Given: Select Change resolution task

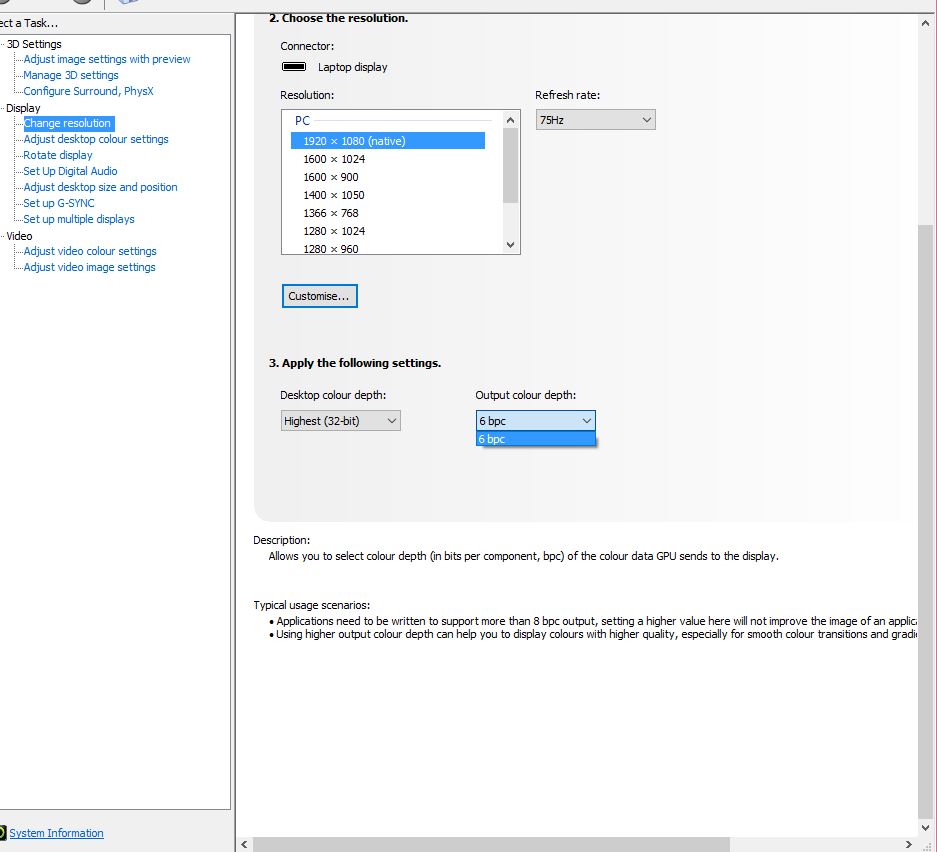Looking at the screenshot, I should [x=68, y=123].
